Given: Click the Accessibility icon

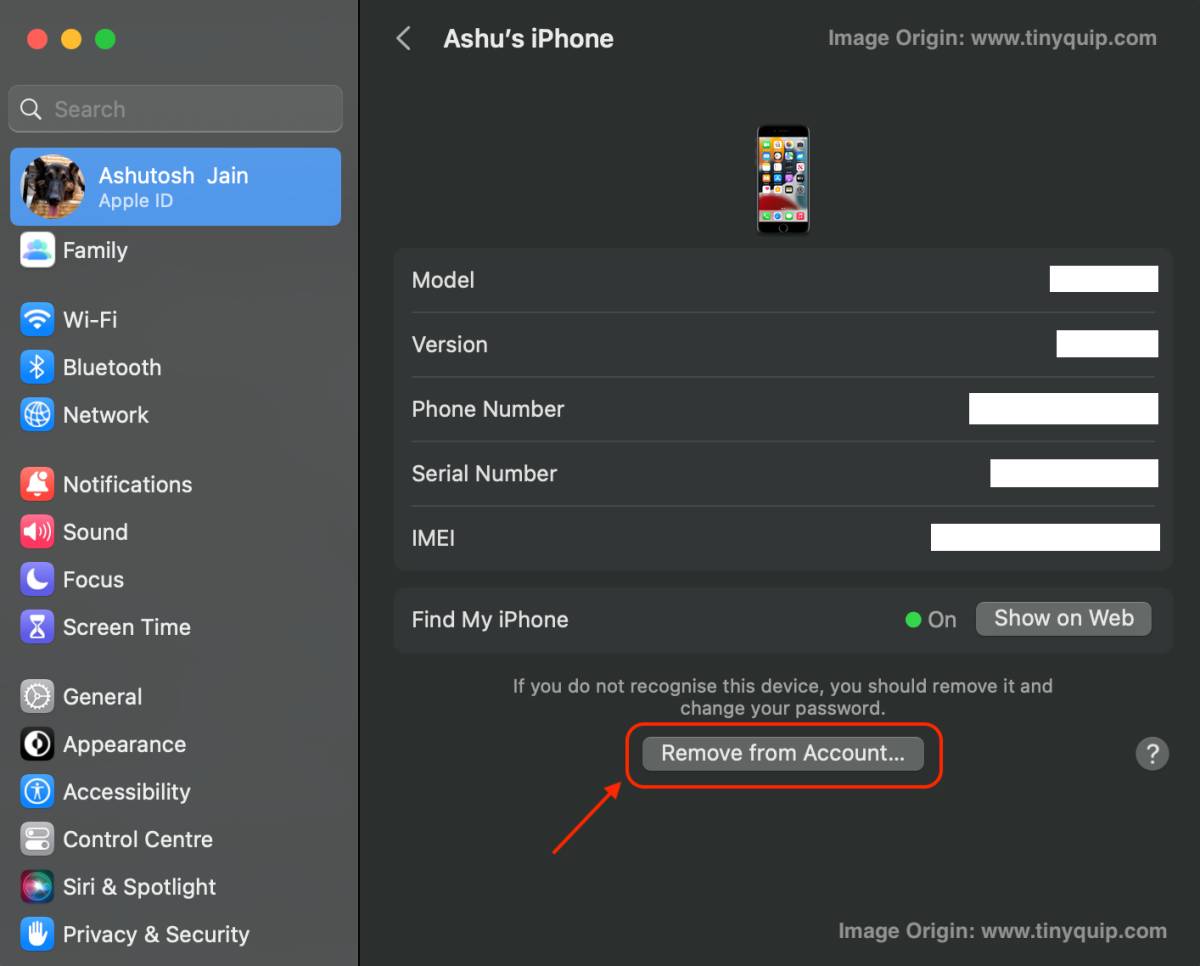Looking at the screenshot, I should click(37, 792).
